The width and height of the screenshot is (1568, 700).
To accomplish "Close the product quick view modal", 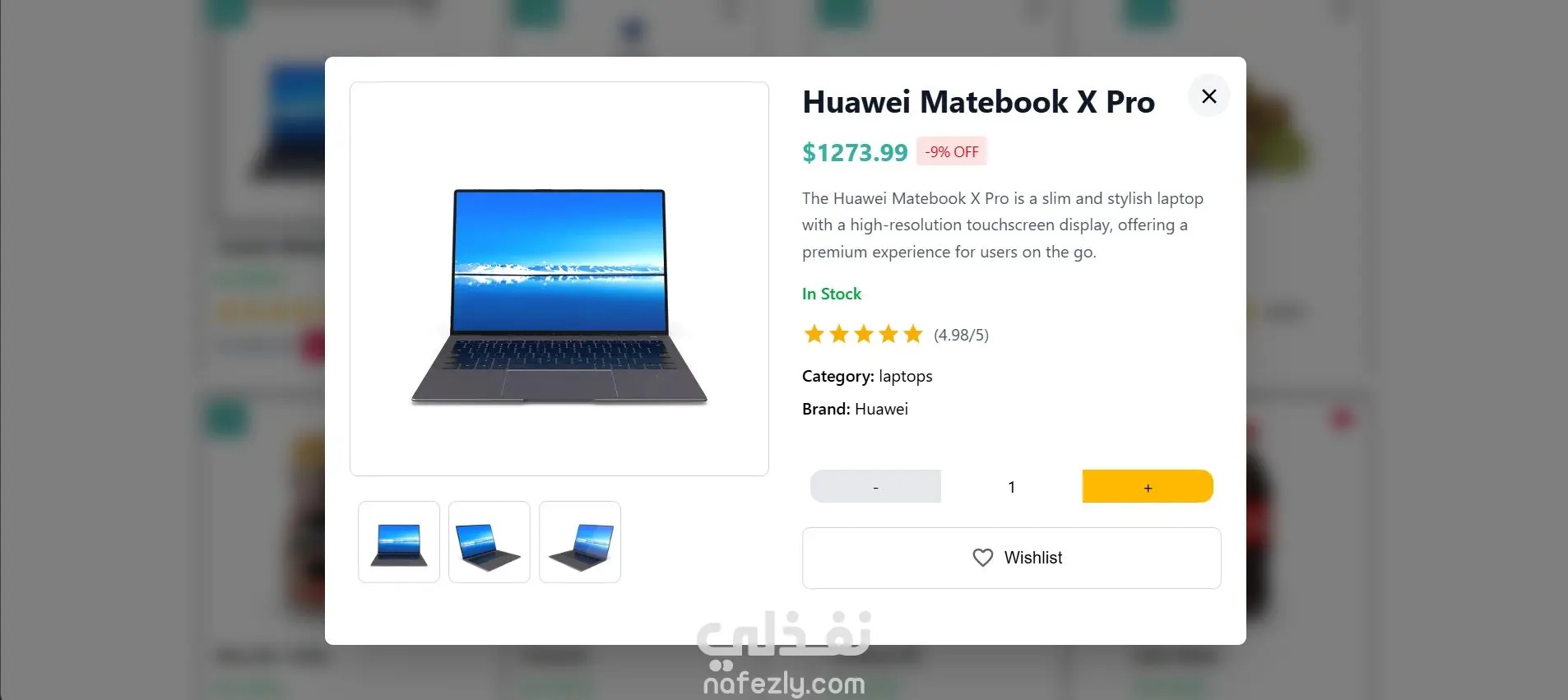I will point(1208,96).
